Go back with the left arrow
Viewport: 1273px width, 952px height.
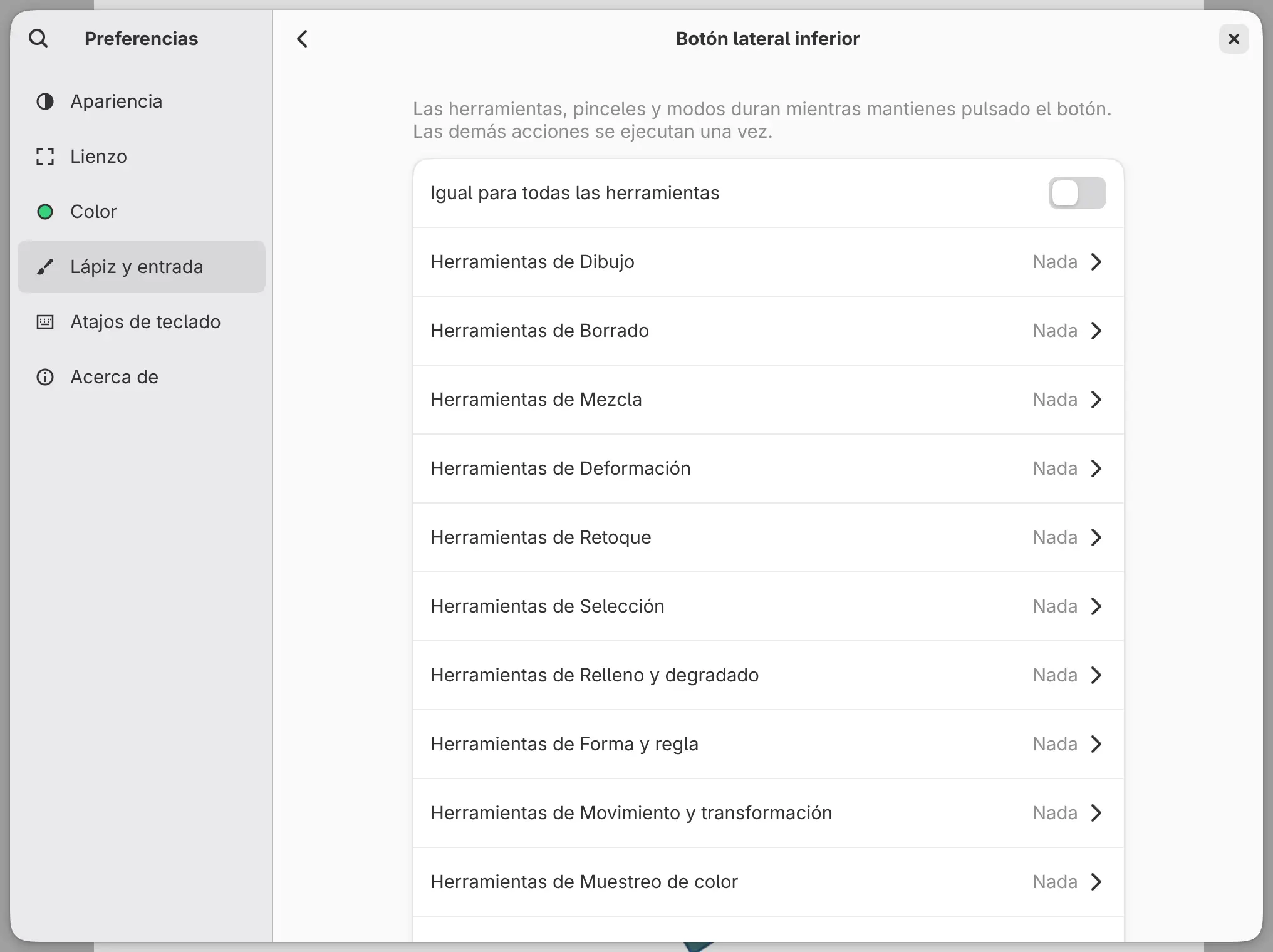302,39
